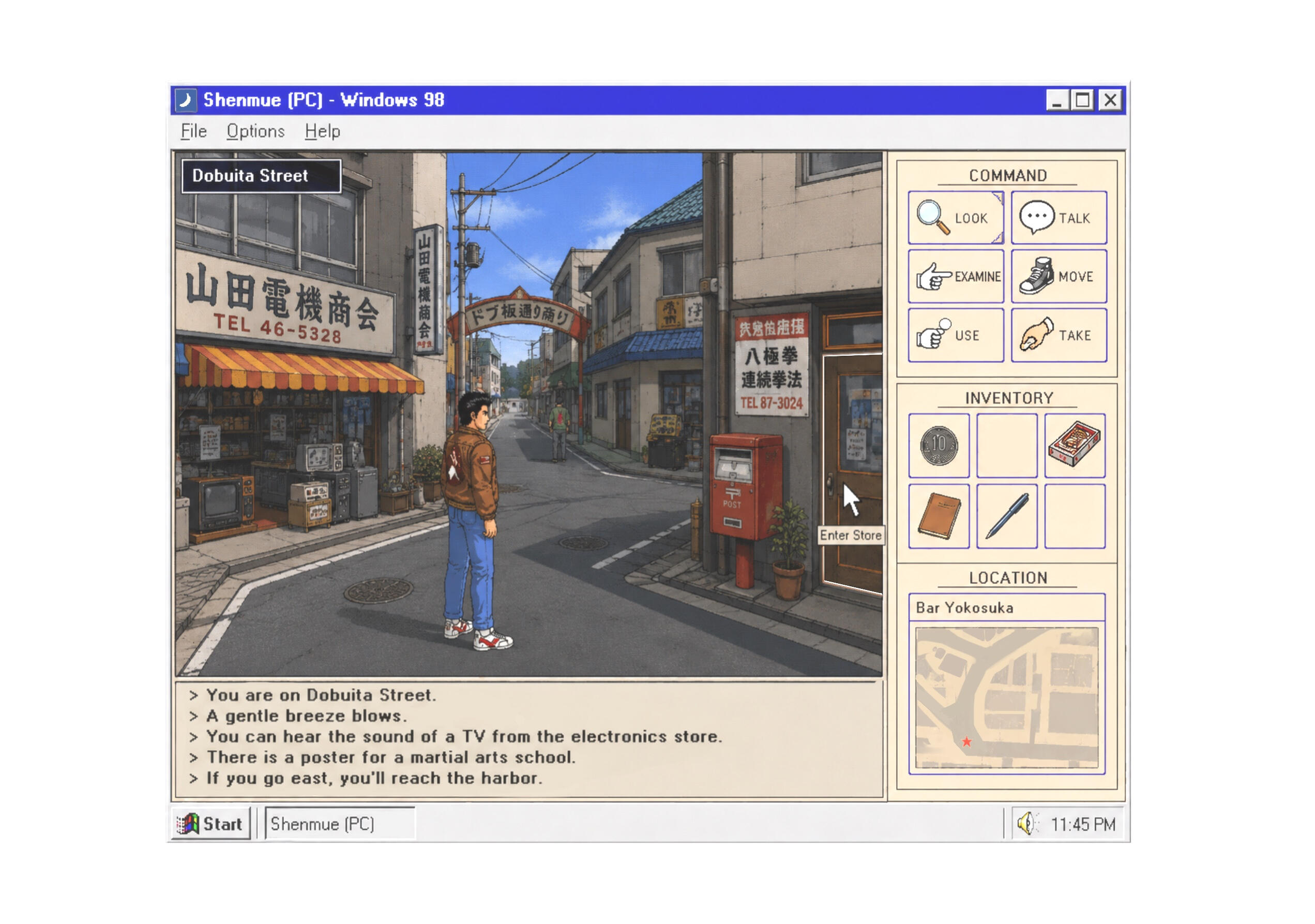Image resolution: width=1315 pixels, height=924 pixels.
Task: Click the Windows Start button
Action: (211, 823)
